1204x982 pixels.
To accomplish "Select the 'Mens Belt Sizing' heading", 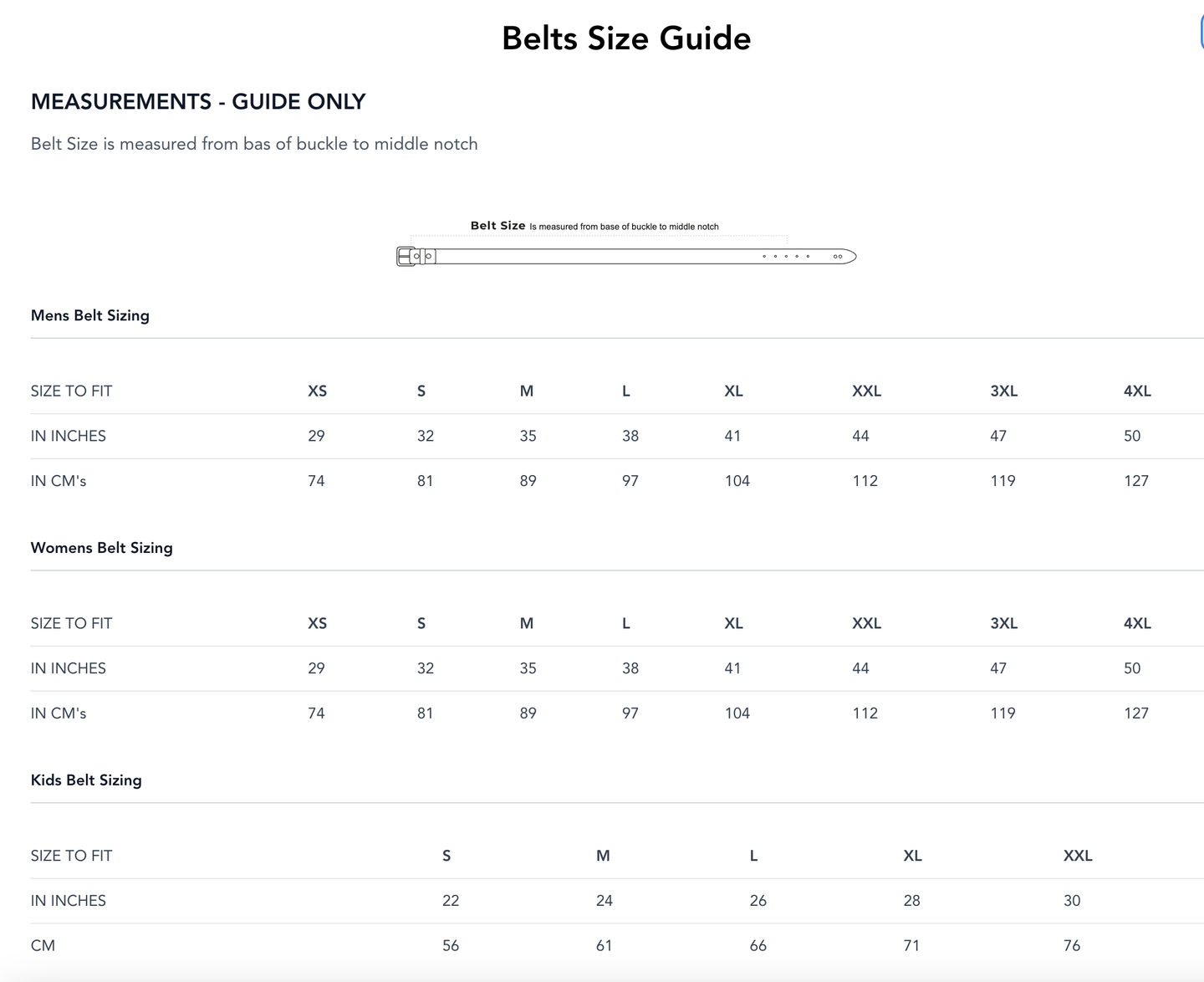I will (x=90, y=315).
